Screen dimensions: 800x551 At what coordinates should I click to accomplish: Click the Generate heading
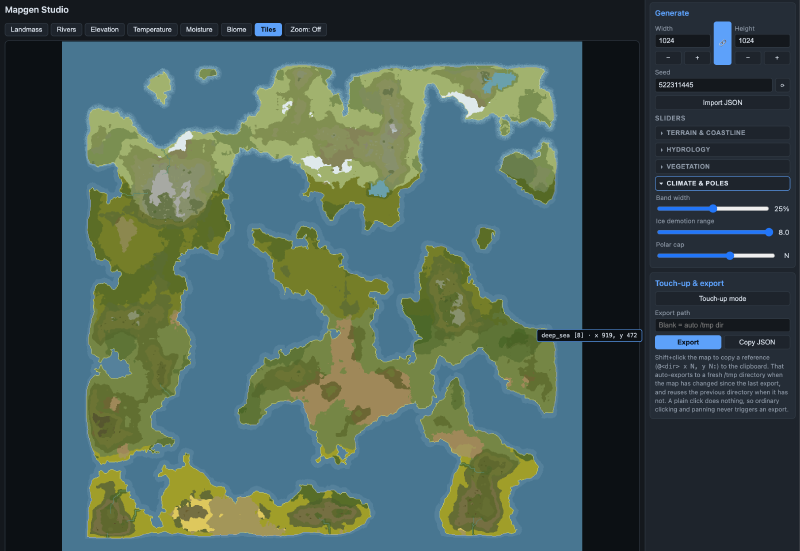coord(672,13)
